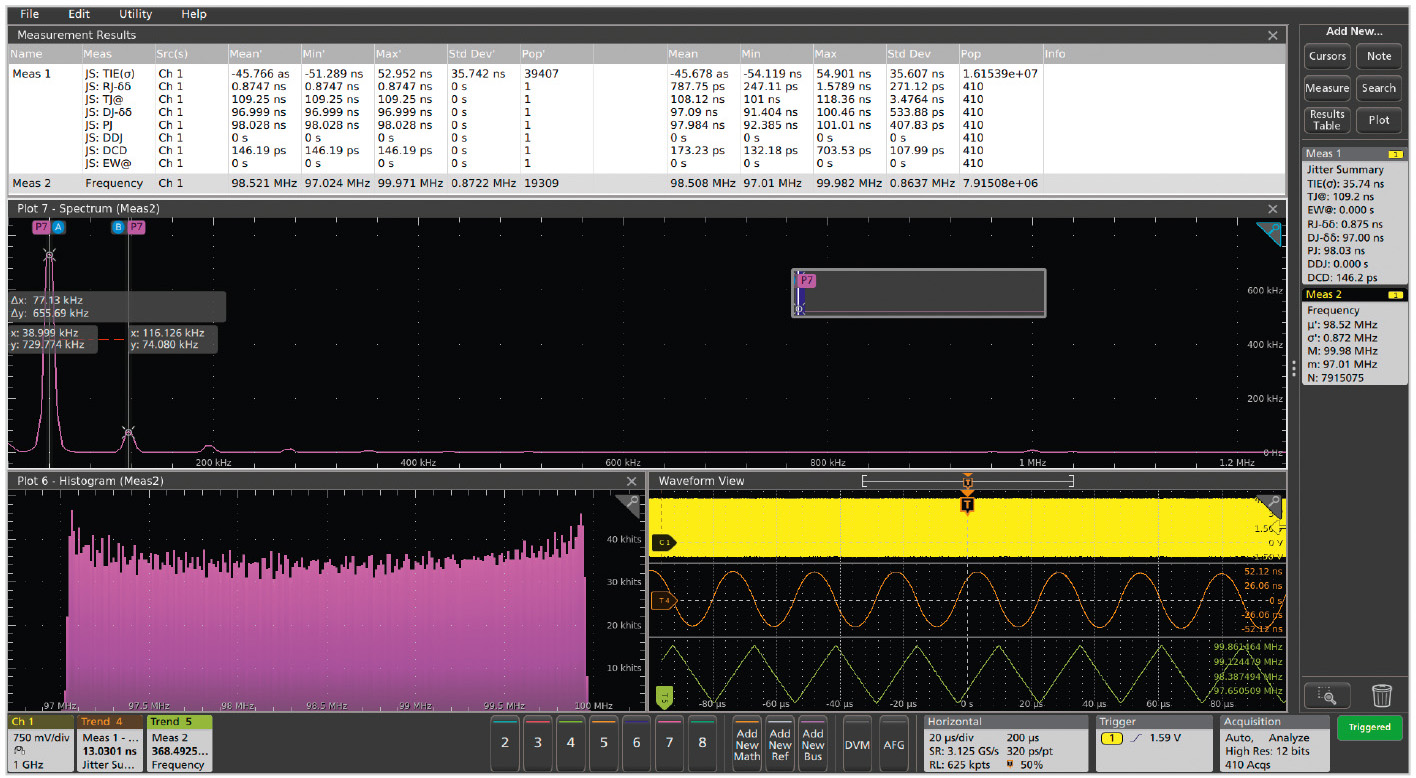Turn on channel 6

[x=636, y=741]
